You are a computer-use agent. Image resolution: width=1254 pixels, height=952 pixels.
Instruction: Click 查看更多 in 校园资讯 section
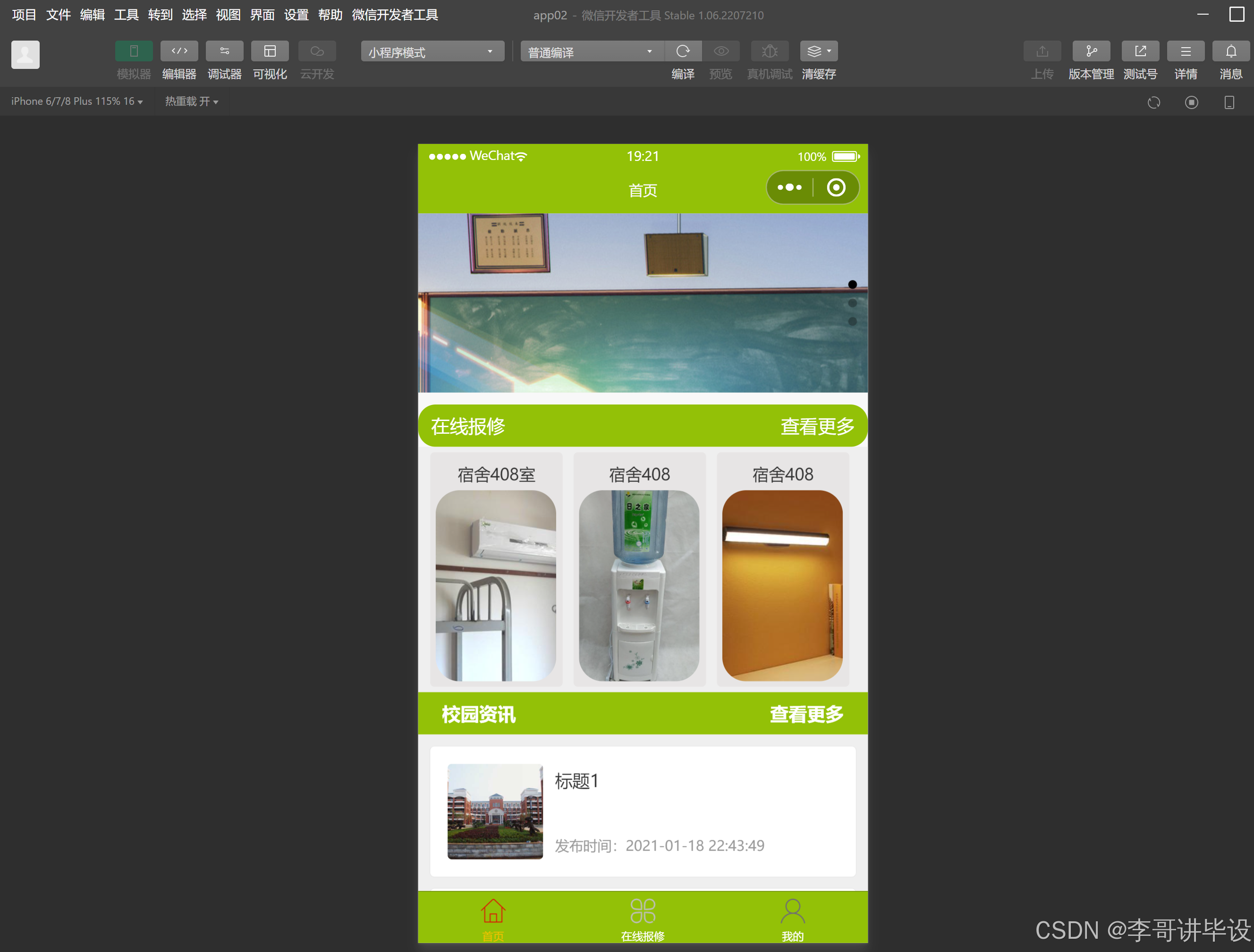click(x=805, y=714)
